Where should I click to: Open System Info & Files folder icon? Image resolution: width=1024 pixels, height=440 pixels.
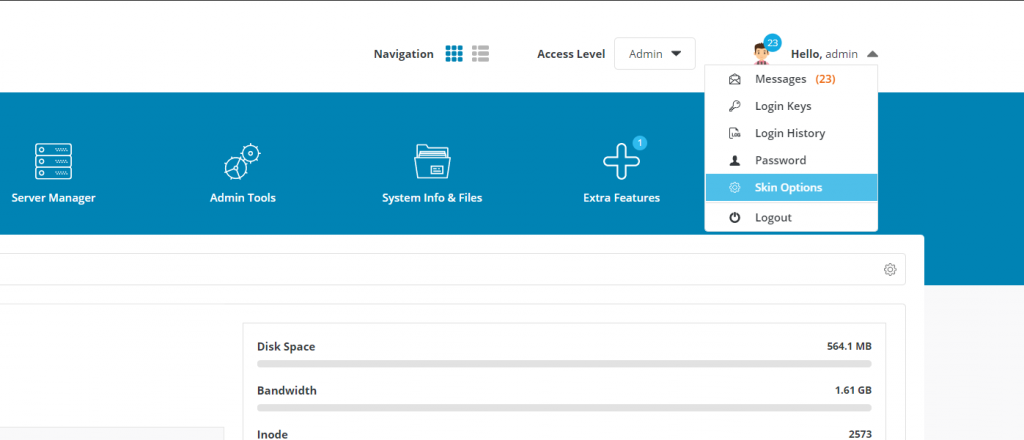[432, 161]
